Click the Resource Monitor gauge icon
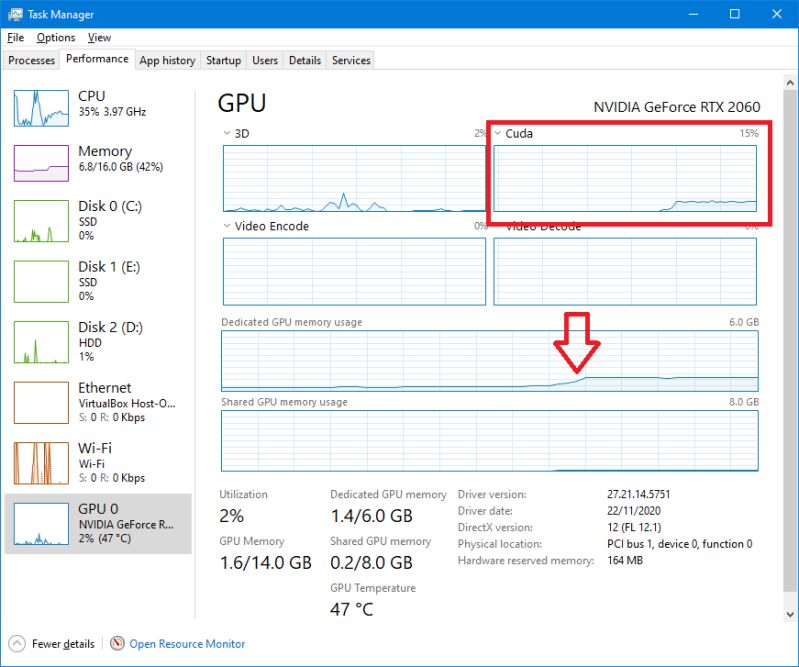The width and height of the screenshot is (799, 667). click(117, 643)
